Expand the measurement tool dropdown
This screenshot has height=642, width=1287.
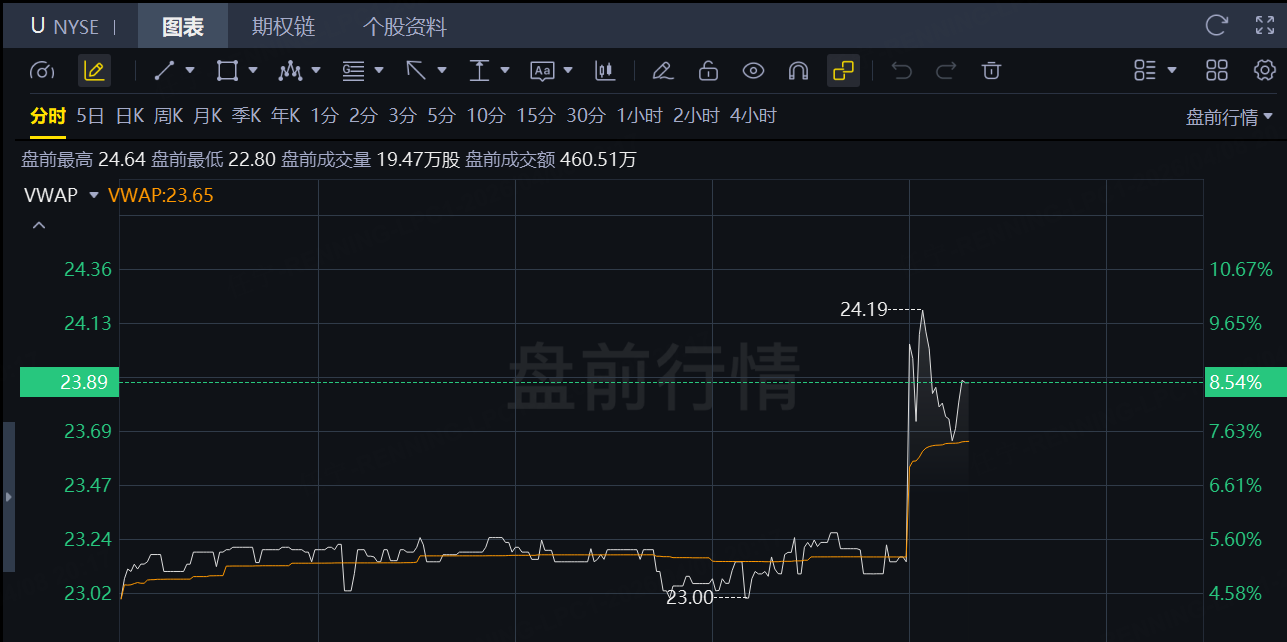tap(504, 71)
